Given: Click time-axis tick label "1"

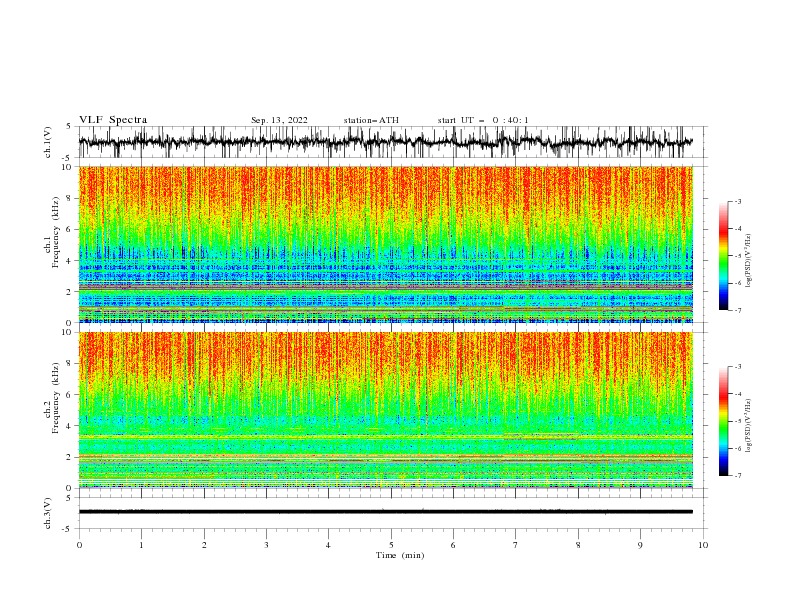Looking at the screenshot, I should point(141,545).
